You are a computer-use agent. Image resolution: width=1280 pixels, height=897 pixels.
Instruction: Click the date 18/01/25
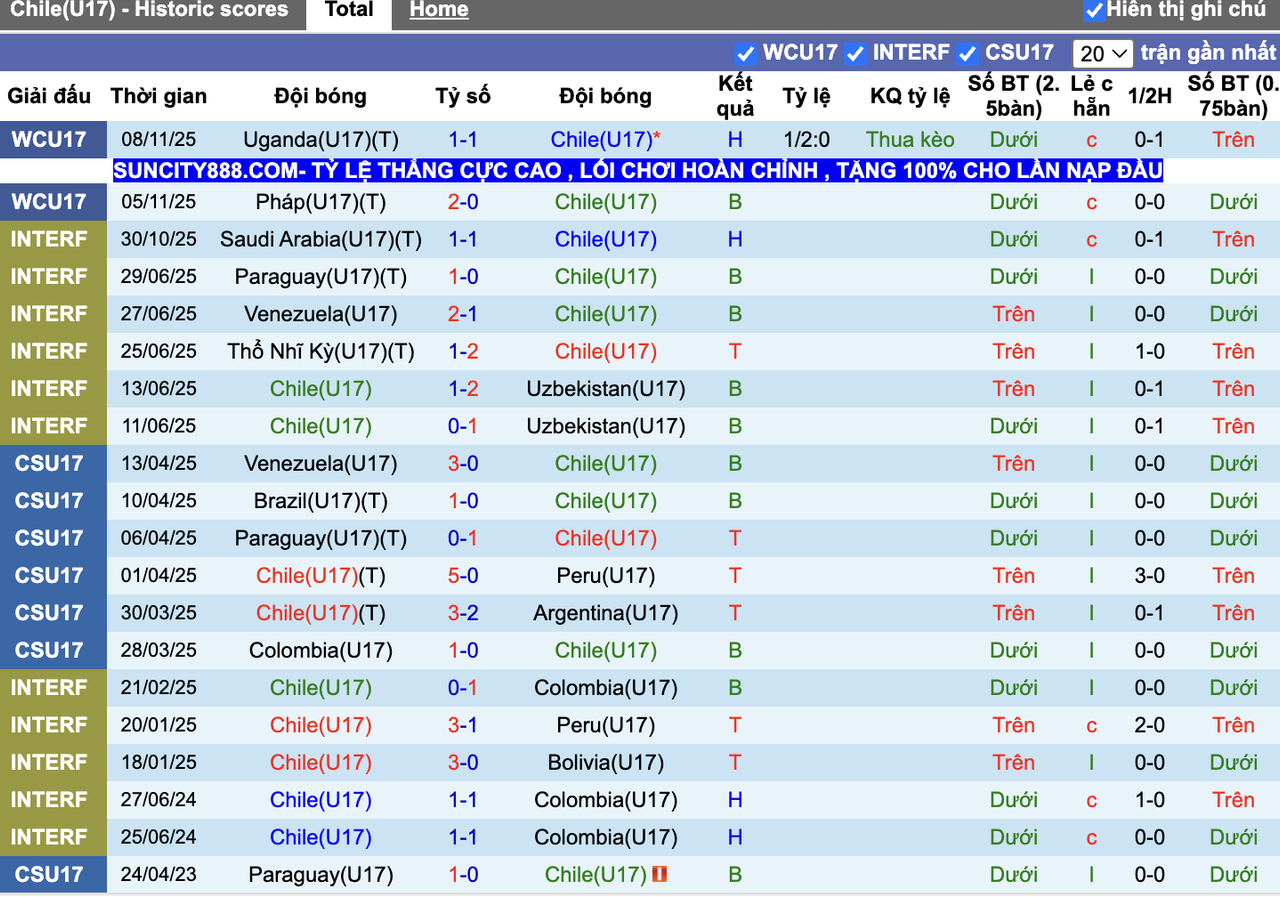[x=159, y=763]
